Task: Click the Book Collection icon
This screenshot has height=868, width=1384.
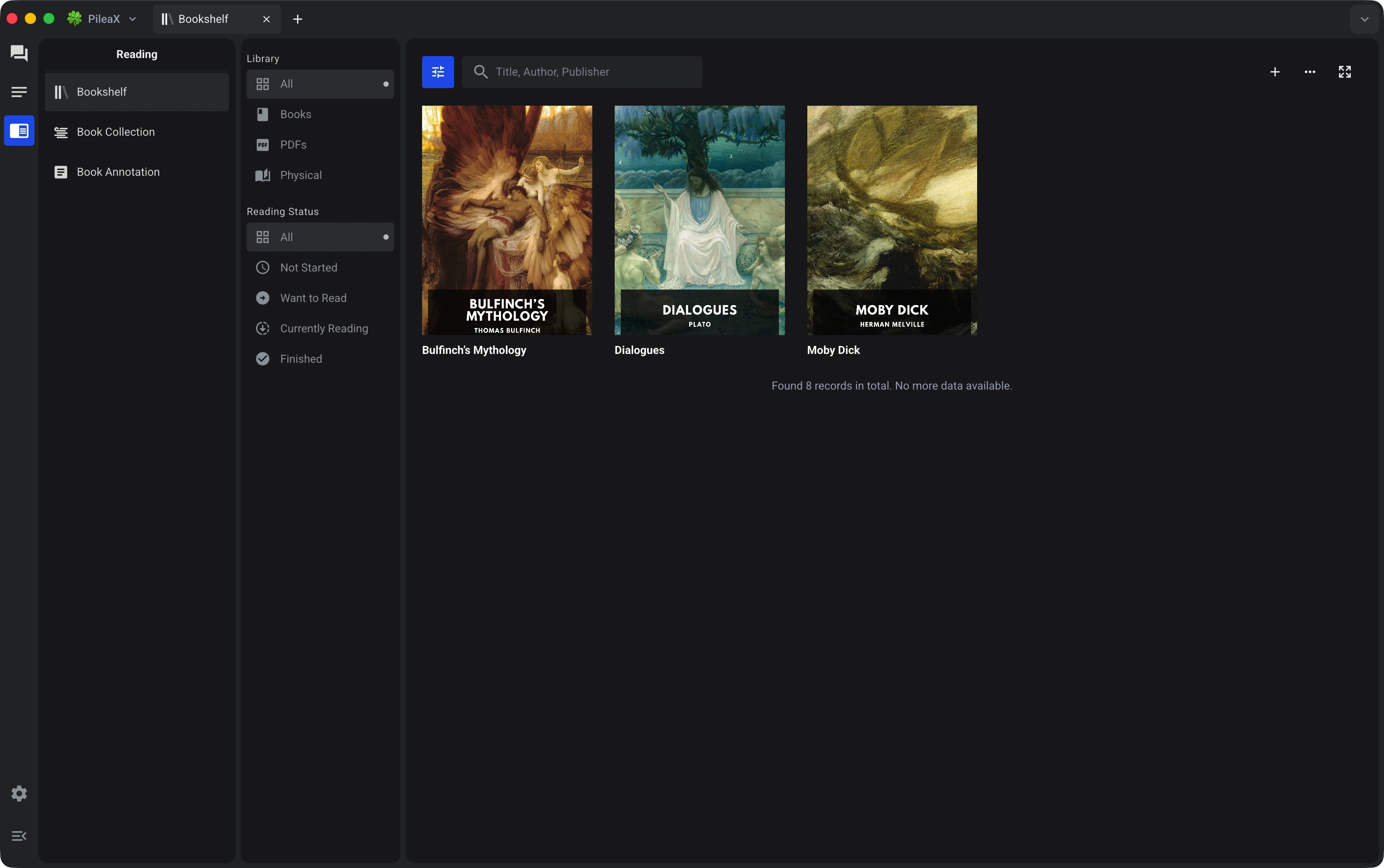Action: [x=61, y=132]
